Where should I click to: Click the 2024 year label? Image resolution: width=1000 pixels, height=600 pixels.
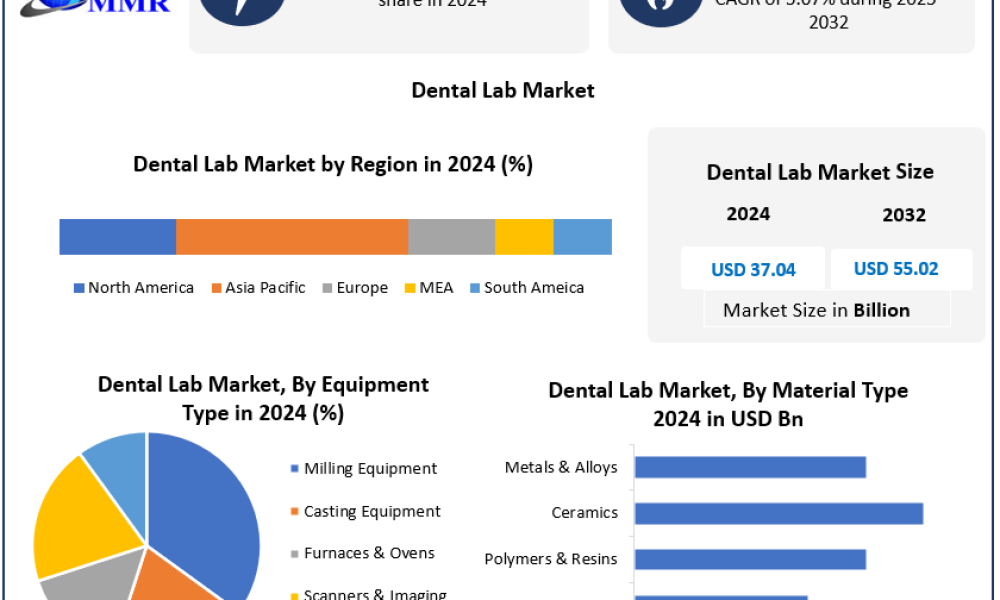point(748,214)
